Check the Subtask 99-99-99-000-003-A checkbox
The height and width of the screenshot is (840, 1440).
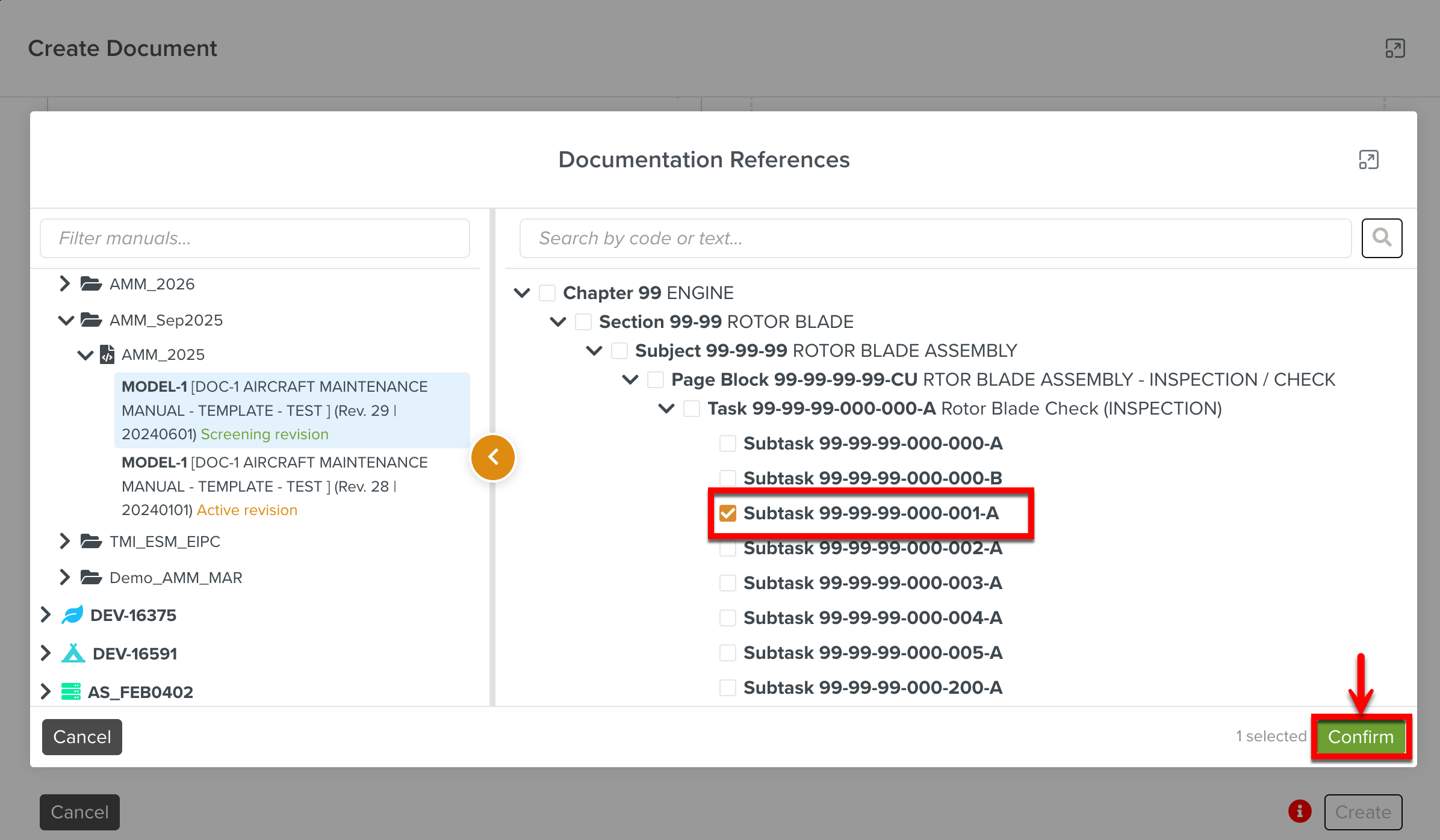pyautogui.click(x=728, y=583)
